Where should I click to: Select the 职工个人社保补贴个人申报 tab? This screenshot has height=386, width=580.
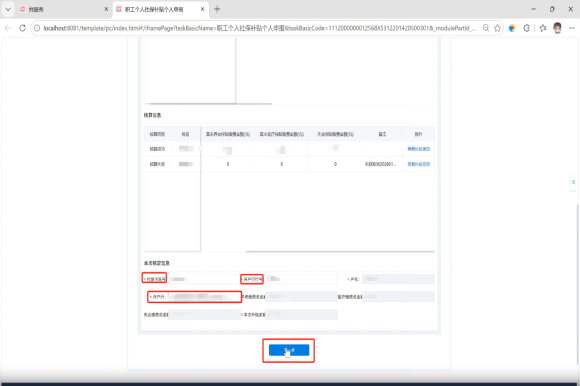coord(155,9)
